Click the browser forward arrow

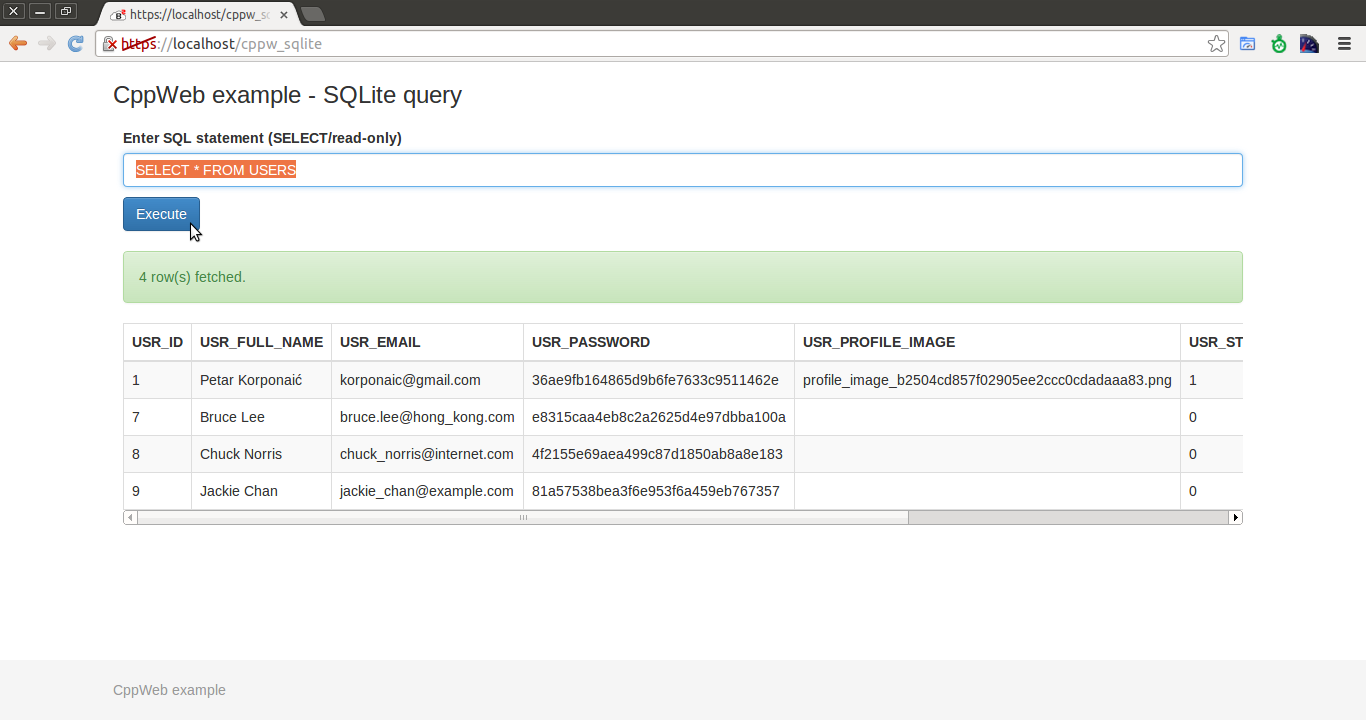(46, 44)
